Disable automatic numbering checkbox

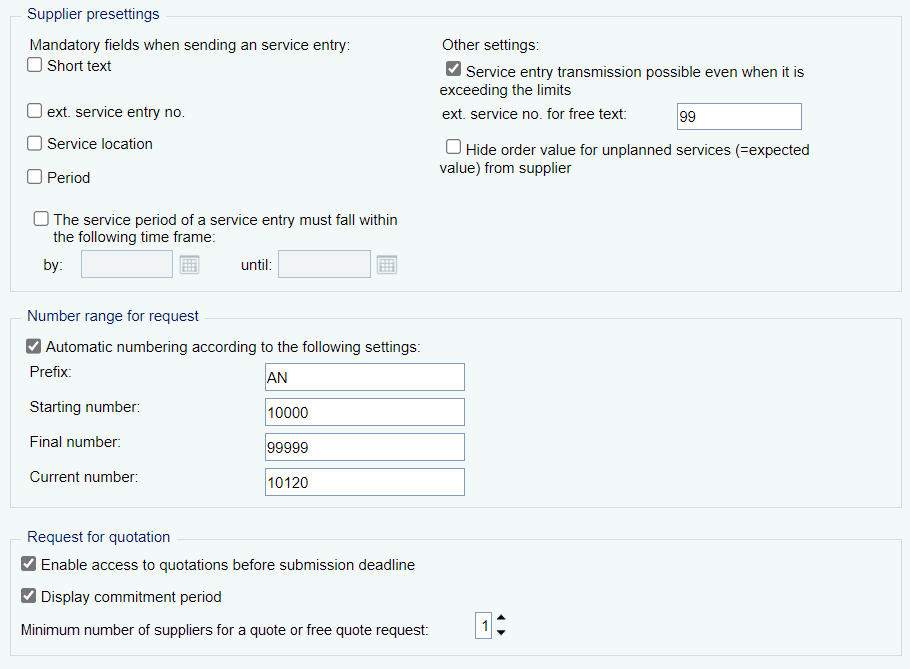pos(35,347)
